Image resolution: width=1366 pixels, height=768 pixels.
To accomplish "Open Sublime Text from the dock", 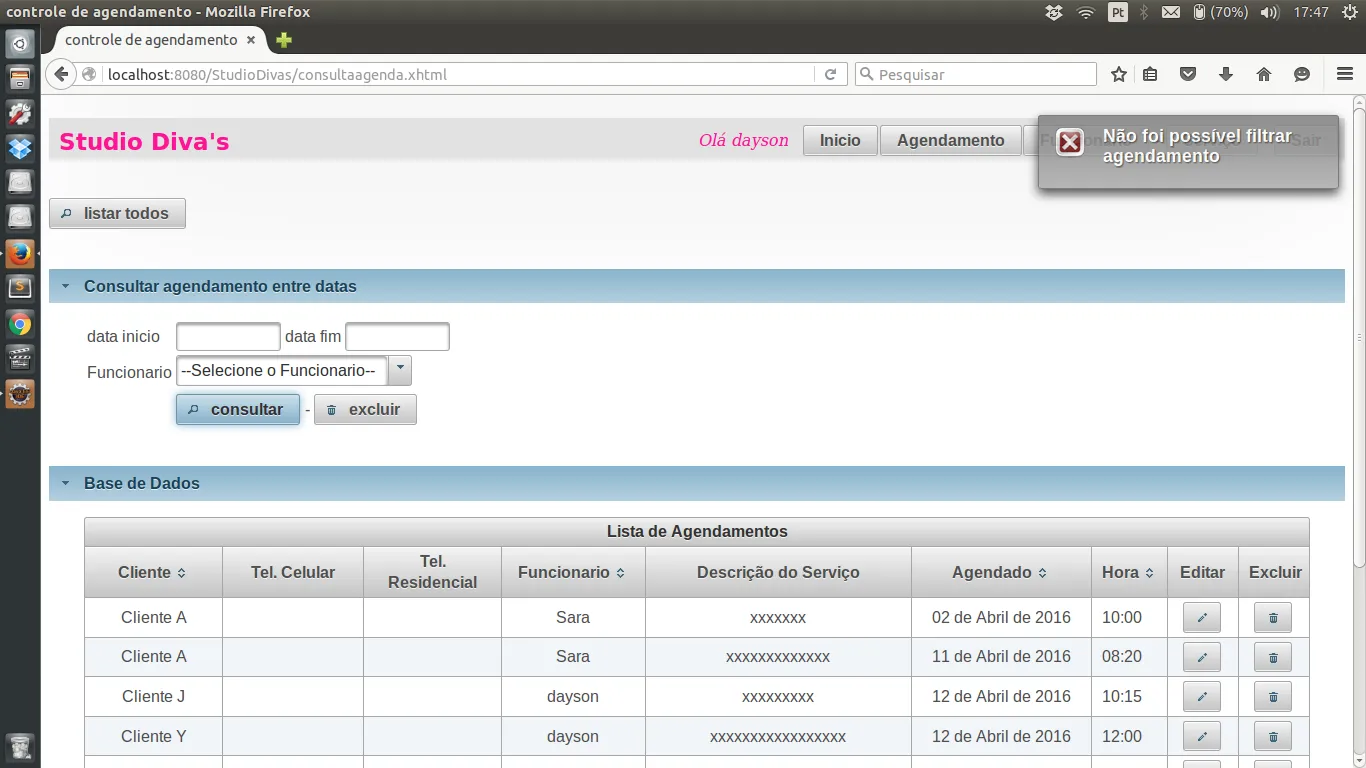I will point(20,289).
